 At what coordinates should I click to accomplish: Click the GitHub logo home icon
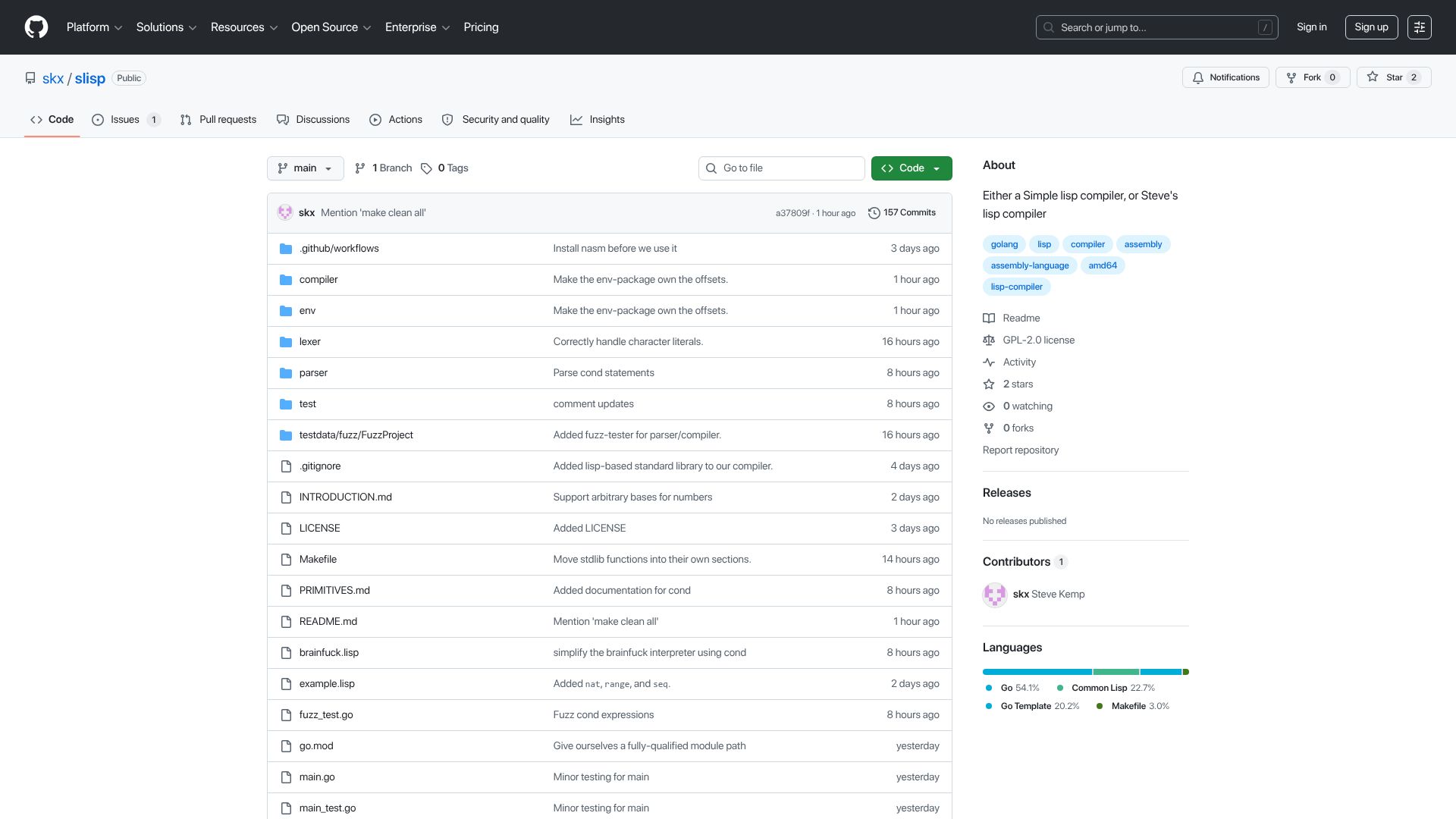point(36,27)
